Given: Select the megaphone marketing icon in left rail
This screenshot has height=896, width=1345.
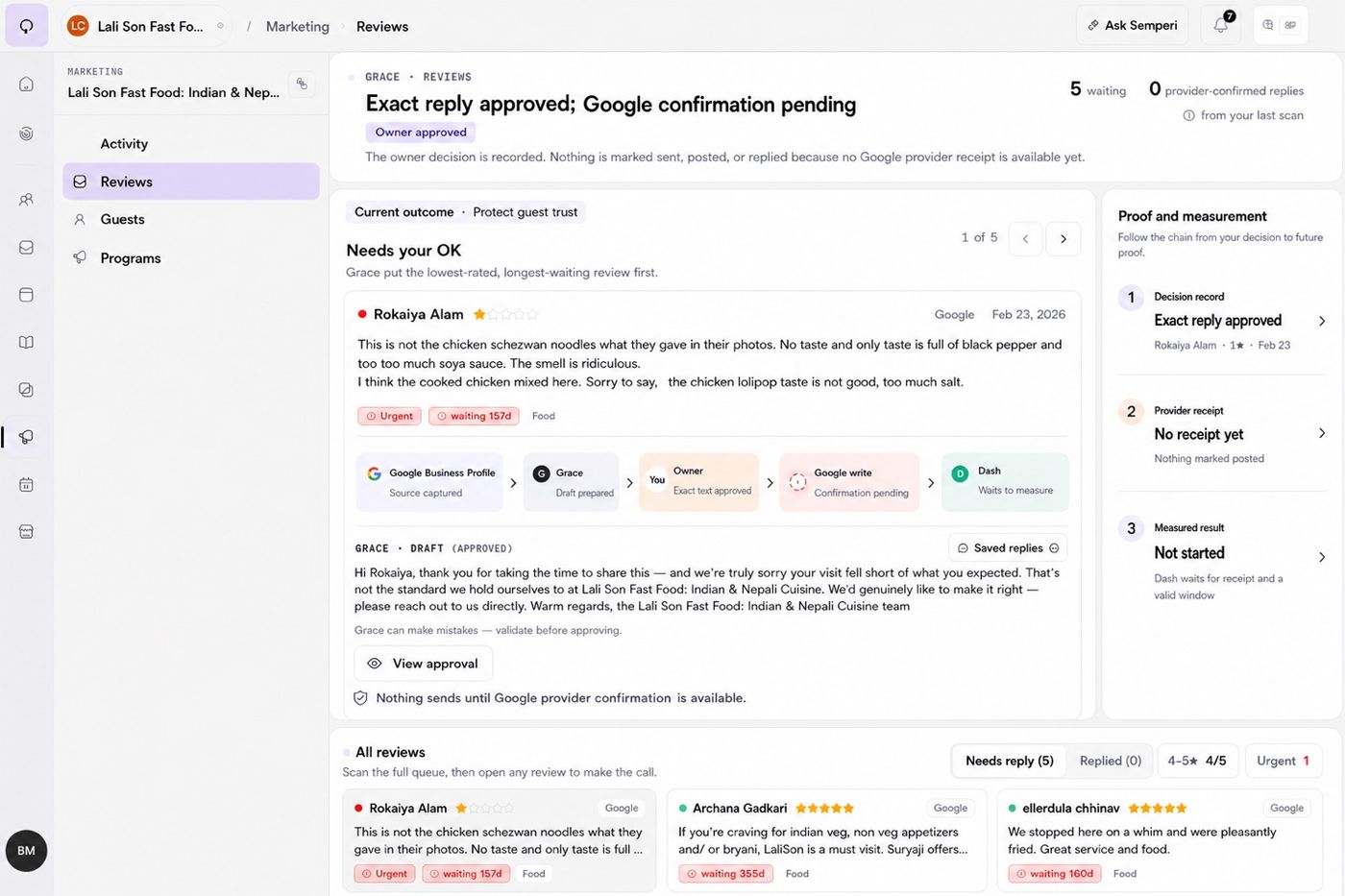Looking at the screenshot, I should 26,437.
